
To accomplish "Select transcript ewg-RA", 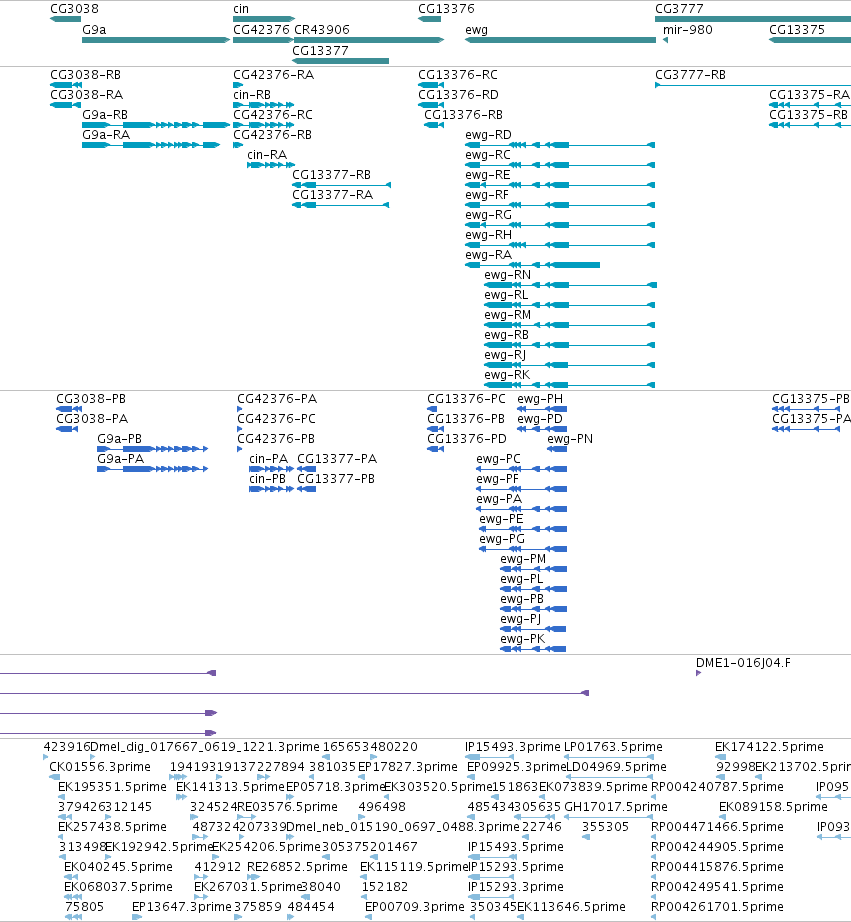I will point(532,265).
